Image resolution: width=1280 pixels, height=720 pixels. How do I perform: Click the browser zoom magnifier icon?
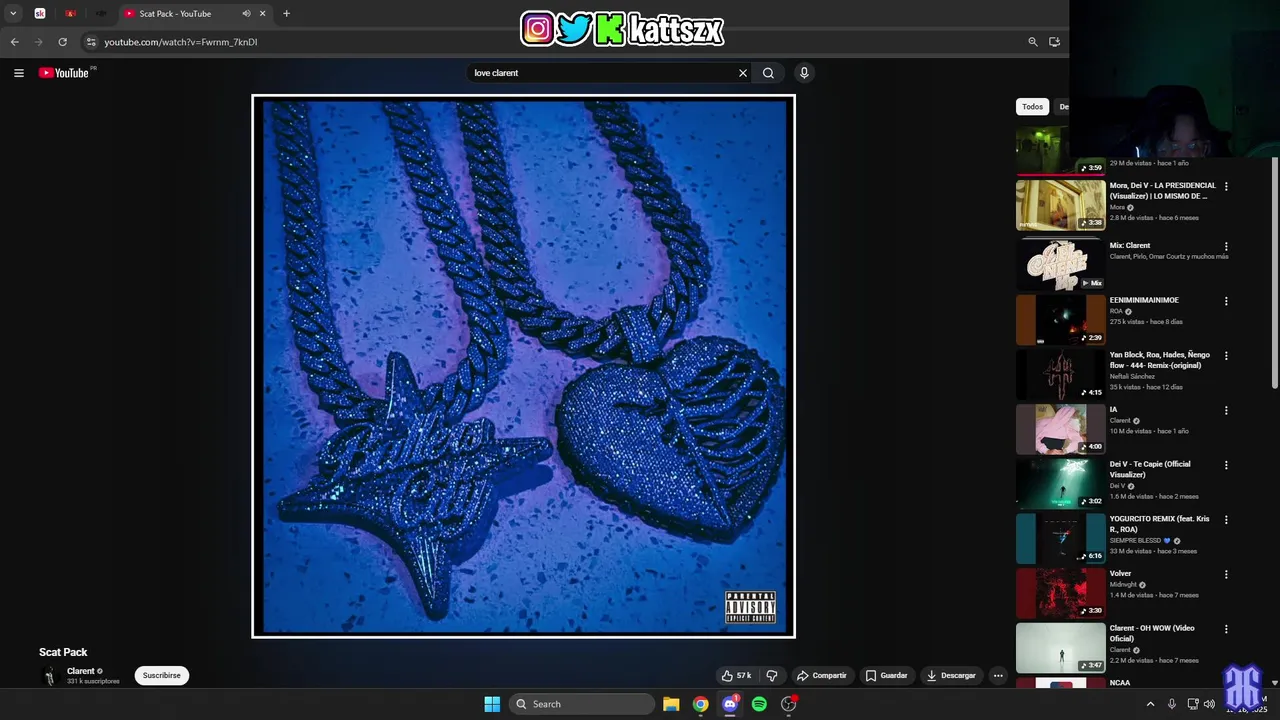(1033, 42)
